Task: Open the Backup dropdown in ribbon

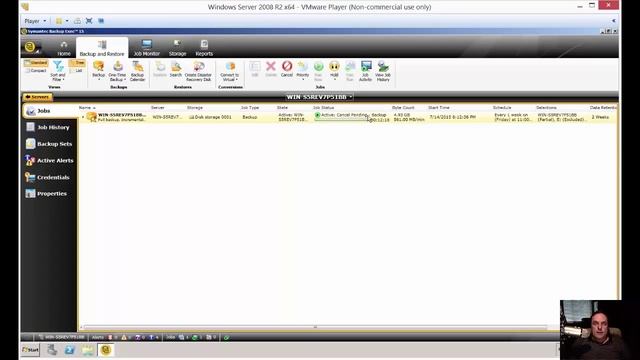Action: point(98,70)
